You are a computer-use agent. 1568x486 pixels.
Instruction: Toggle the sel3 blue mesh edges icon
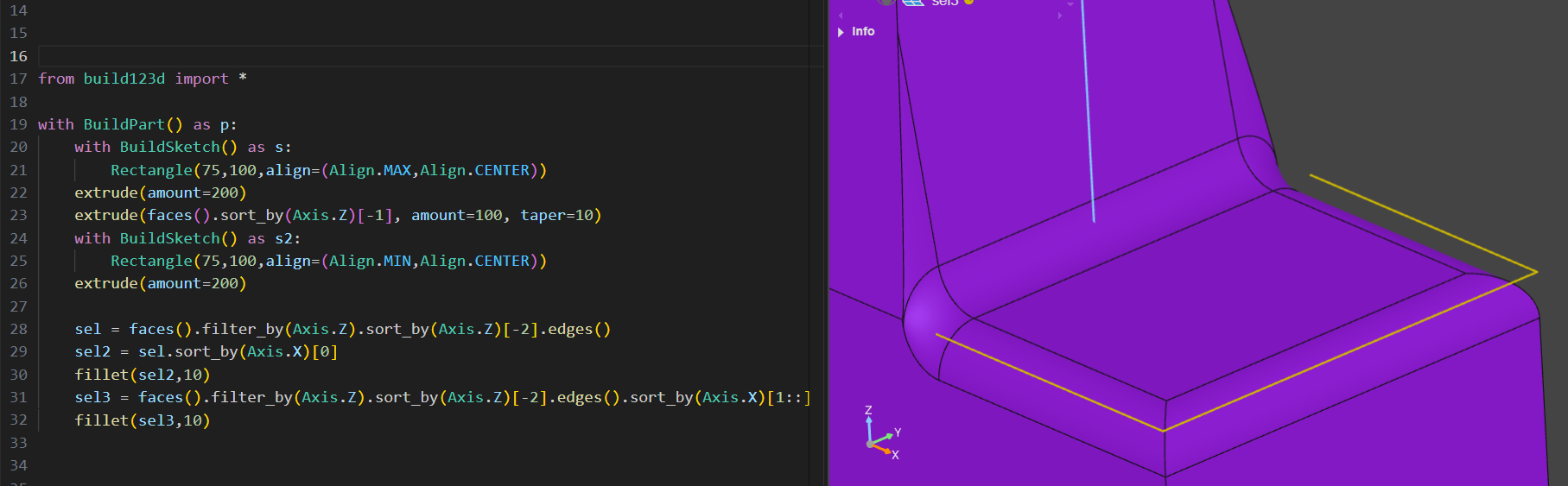point(913,3)
